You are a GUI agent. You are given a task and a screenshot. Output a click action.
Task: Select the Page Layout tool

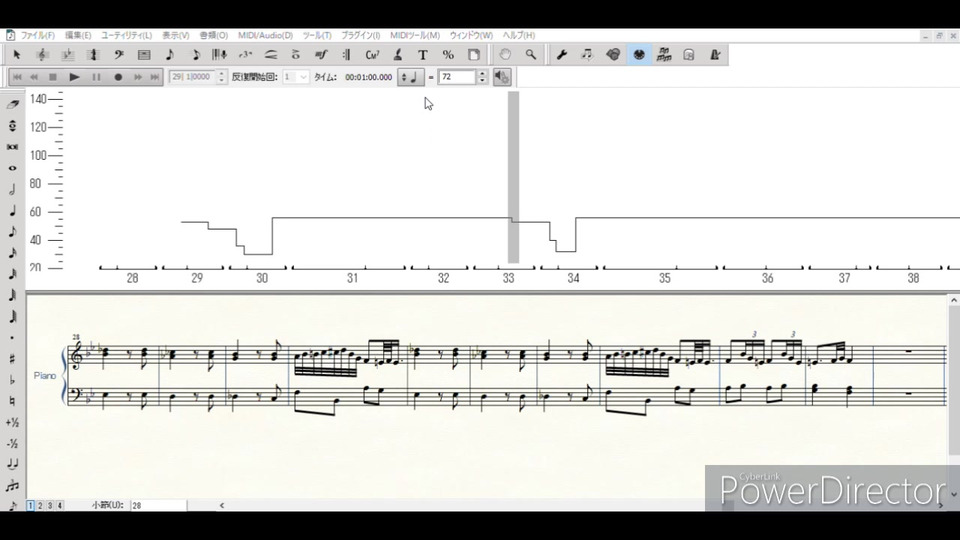474,55
